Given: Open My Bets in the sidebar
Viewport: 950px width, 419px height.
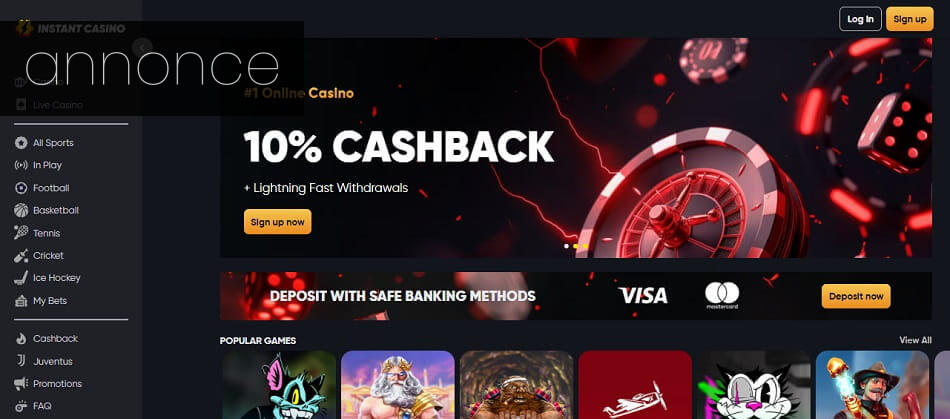Looking at the screenshot, I should point(41,300).
